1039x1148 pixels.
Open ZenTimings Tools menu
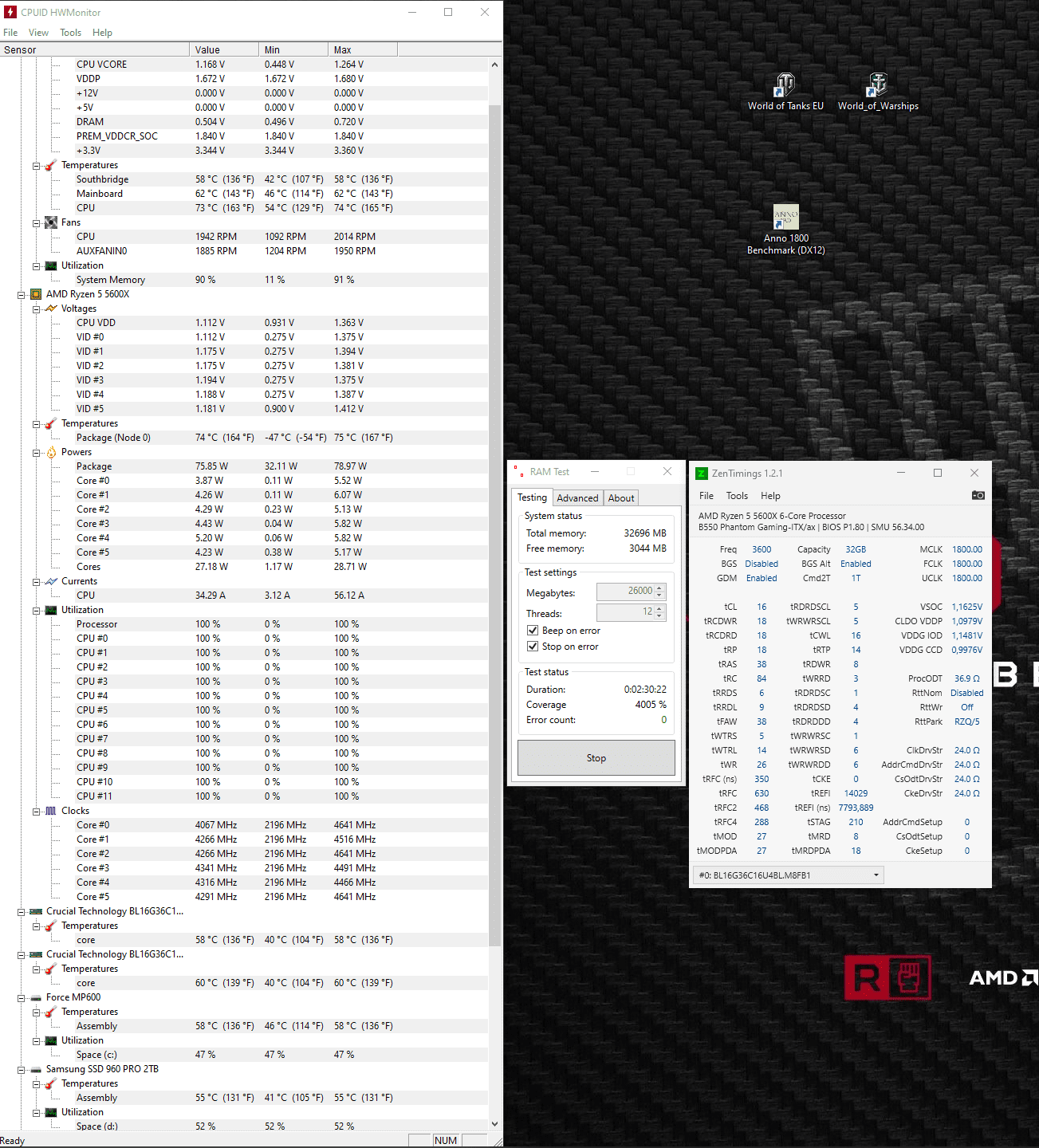coord(737,495)
